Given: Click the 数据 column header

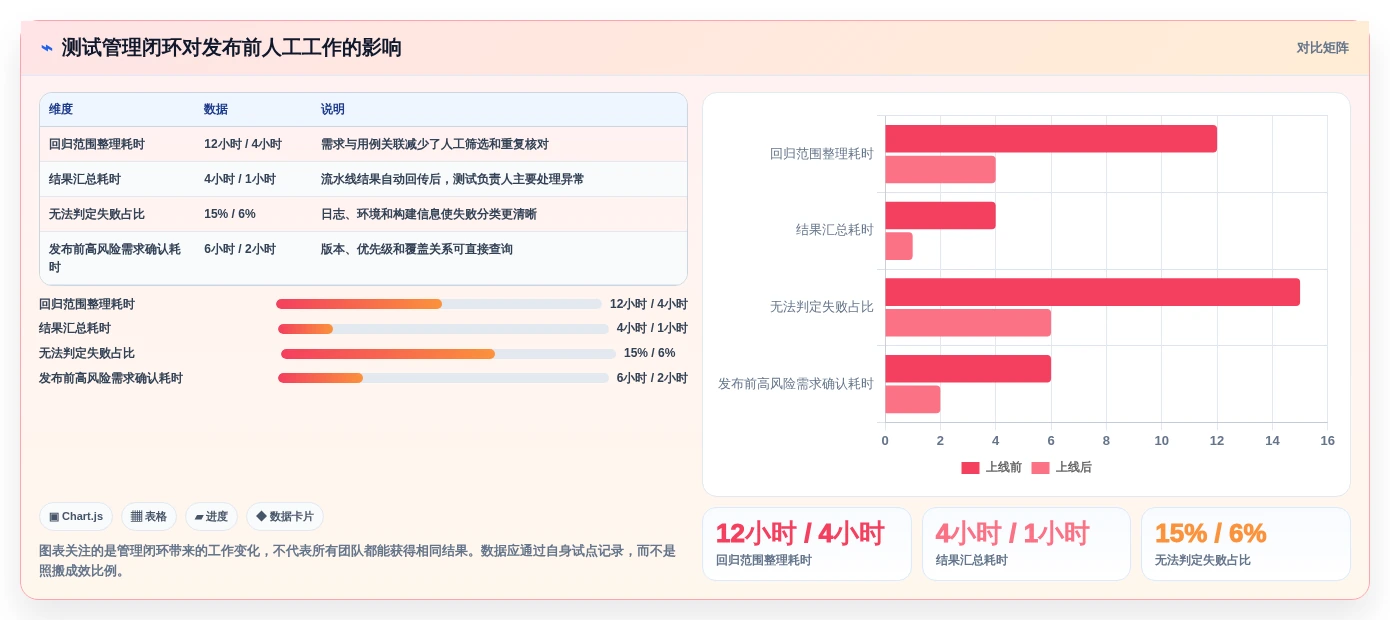Looking at the screenshot, I should tap(216, 109).
